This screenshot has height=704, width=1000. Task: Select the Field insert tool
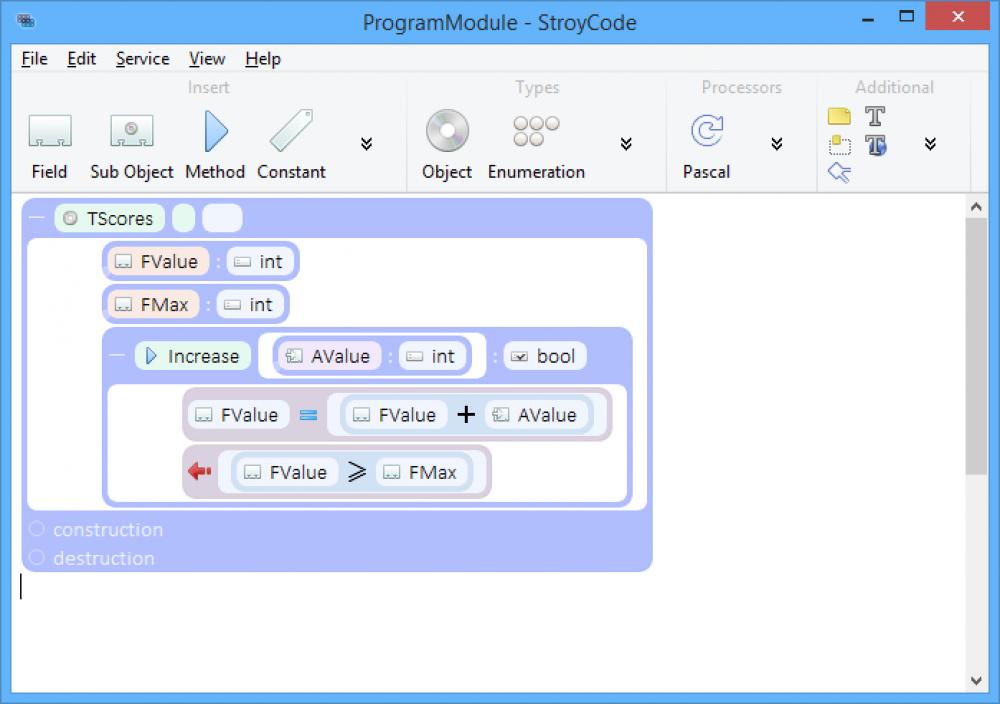coord(49,140)
